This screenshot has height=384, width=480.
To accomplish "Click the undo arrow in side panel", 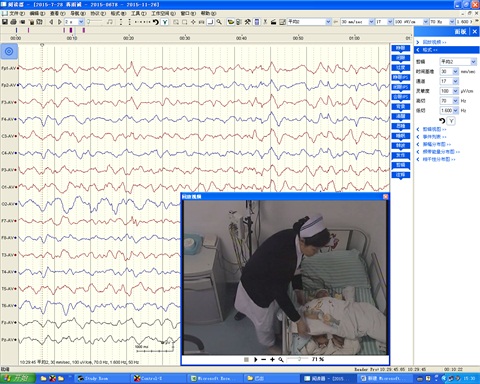I will click(x=442, y=121).
